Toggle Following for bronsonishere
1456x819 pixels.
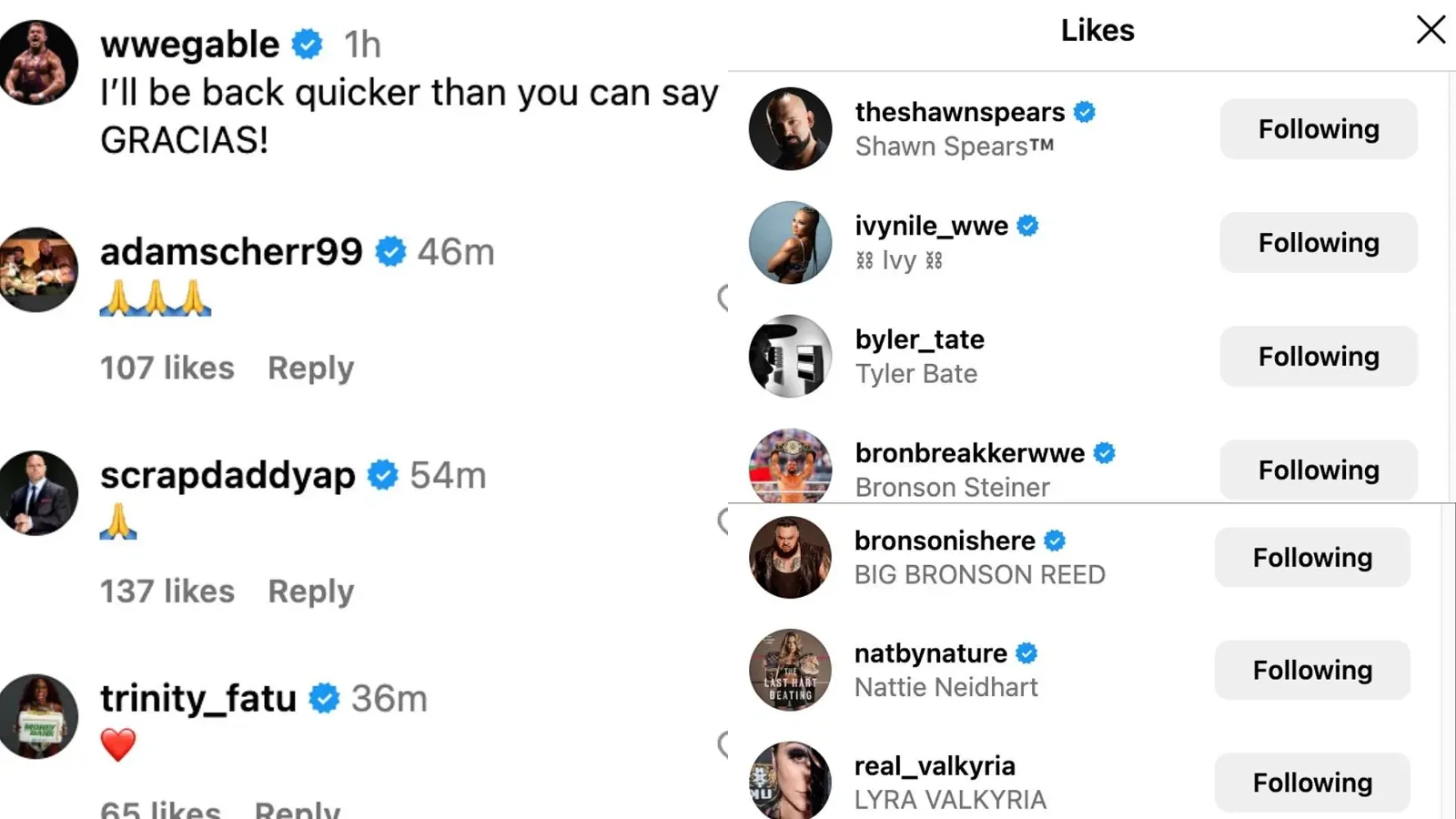(x=1311, y=558)
